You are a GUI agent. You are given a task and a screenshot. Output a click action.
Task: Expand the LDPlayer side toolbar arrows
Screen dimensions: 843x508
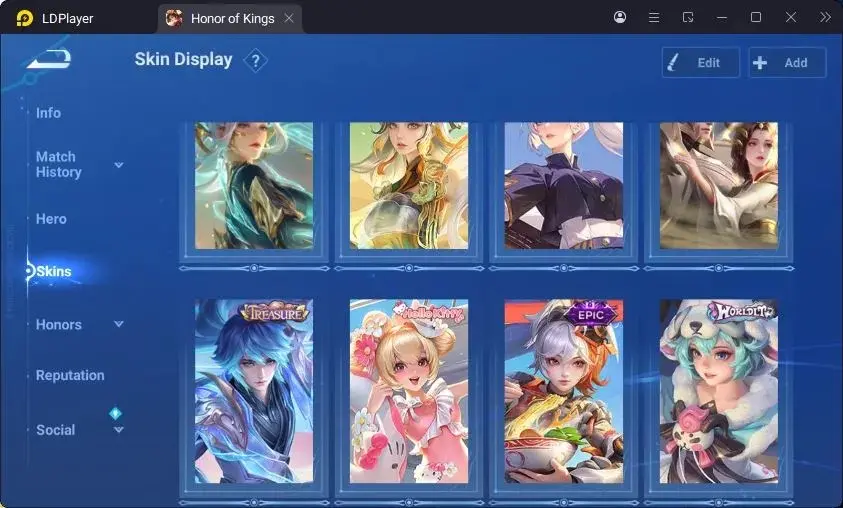pyautogui.click(x=825, y=17)
